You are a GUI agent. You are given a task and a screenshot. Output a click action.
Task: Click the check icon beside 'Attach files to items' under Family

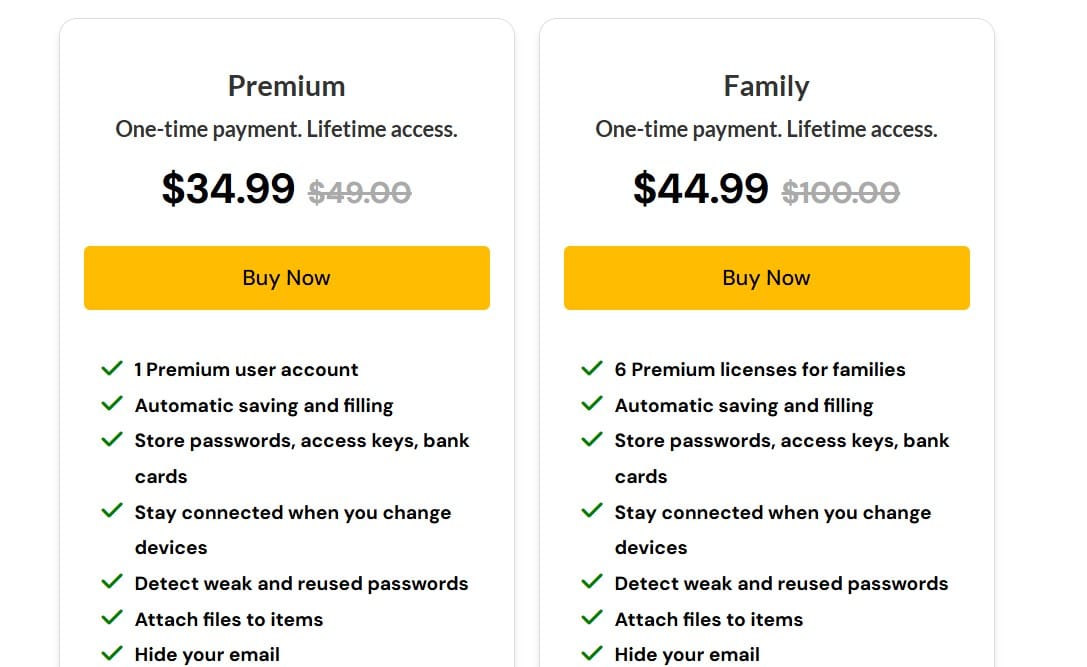coord(592,618)
